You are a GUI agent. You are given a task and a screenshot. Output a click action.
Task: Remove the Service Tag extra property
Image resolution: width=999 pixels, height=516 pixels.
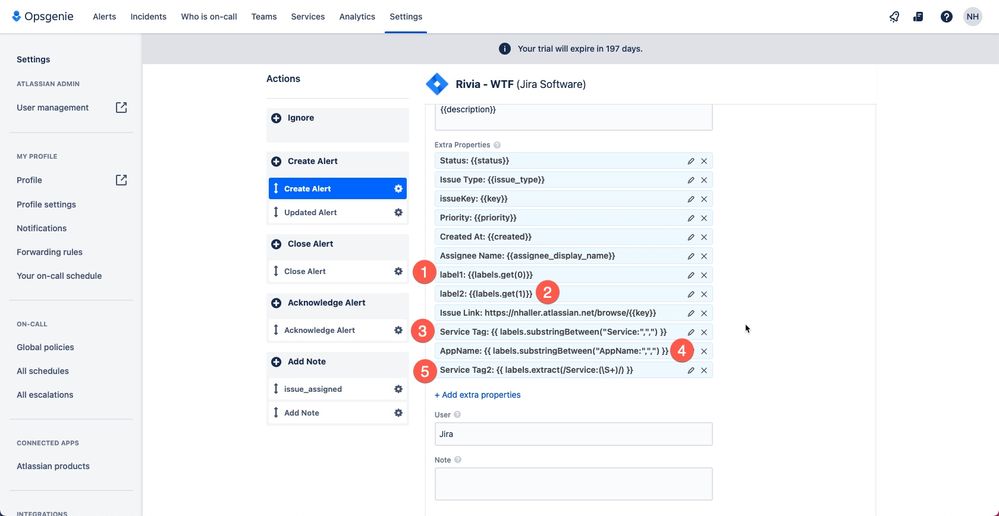pos(704,332)
